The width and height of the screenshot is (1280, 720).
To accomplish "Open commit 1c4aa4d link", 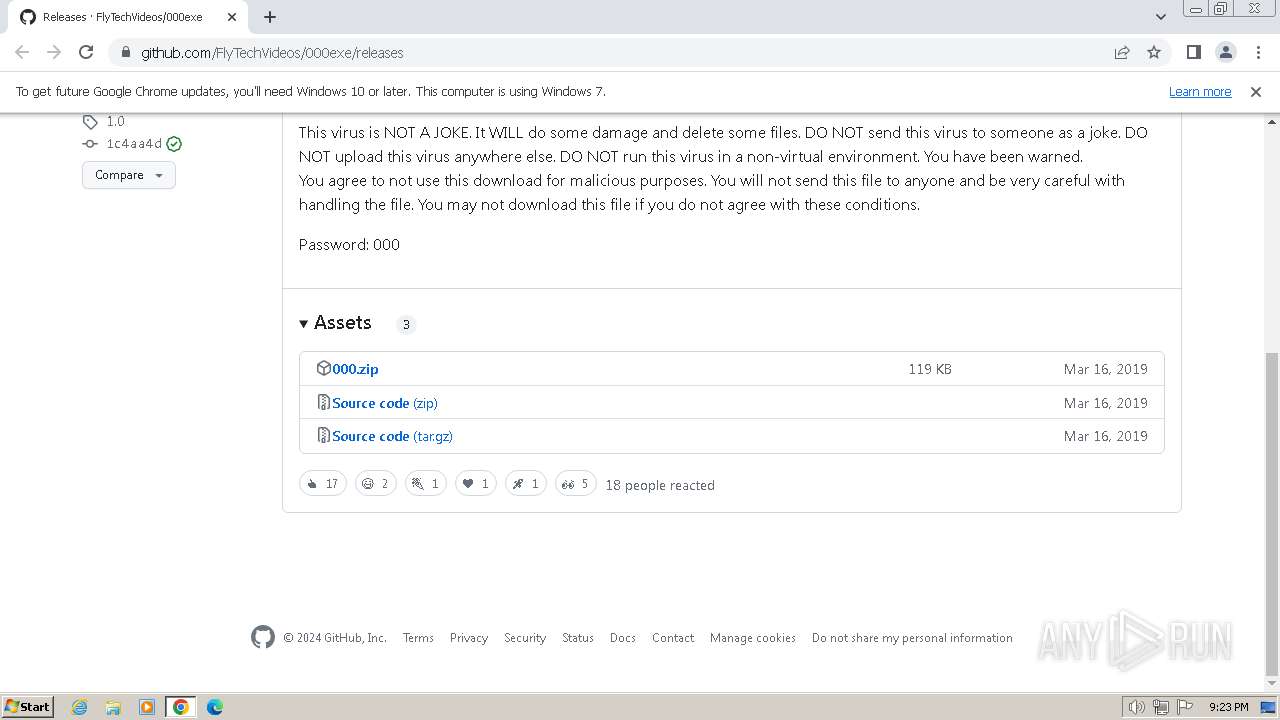I will click(134, 144).
